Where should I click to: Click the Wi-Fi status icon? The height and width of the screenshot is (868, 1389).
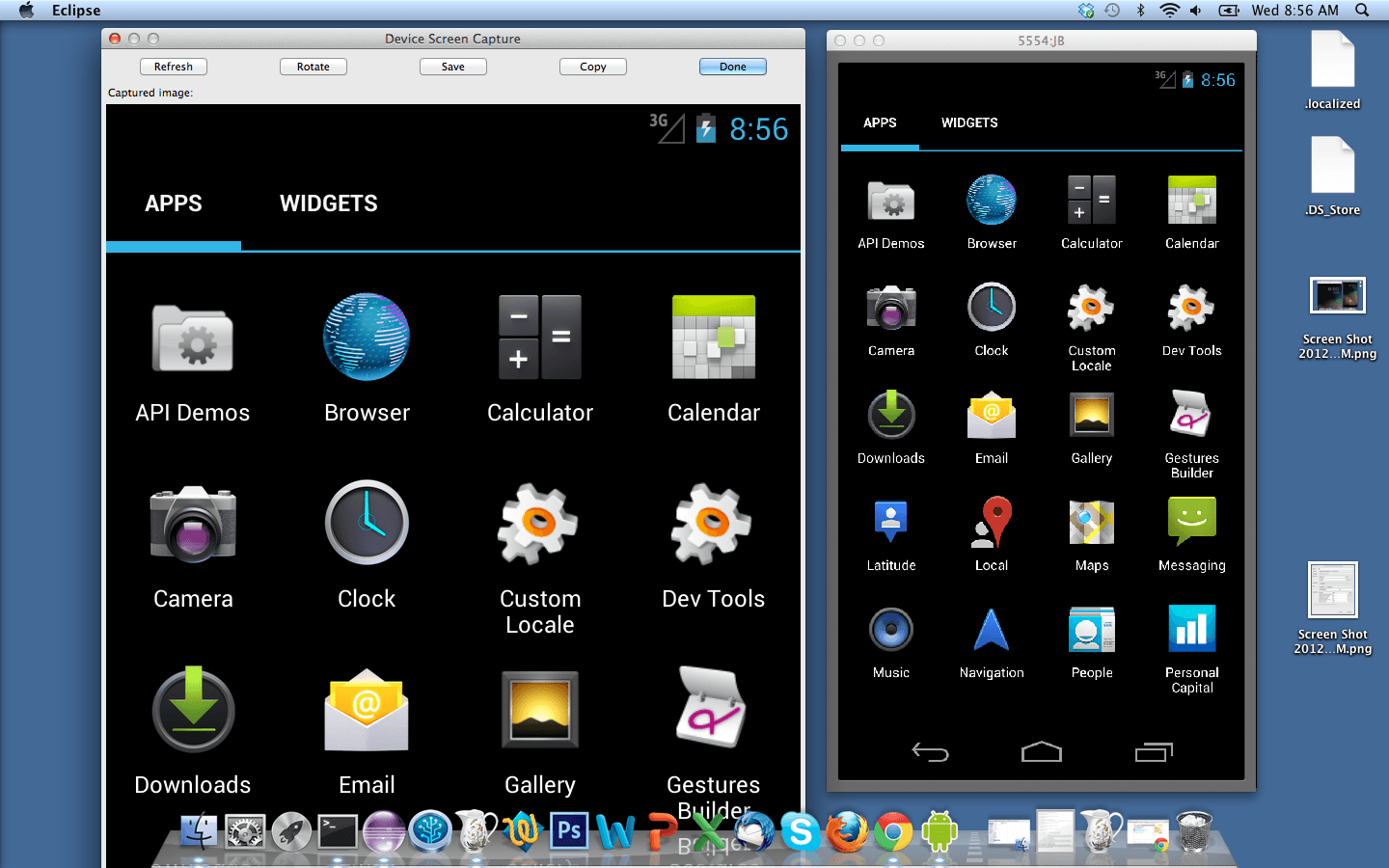click(1169, 11)
